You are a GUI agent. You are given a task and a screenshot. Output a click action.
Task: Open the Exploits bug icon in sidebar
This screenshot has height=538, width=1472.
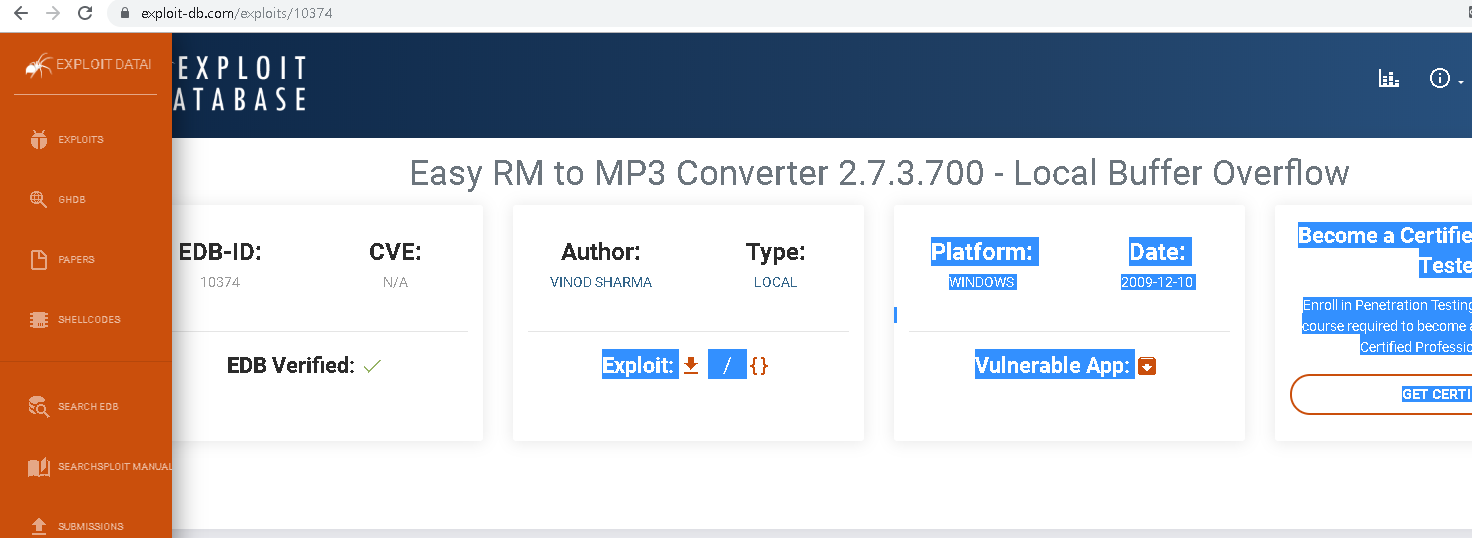coord(39,140)
